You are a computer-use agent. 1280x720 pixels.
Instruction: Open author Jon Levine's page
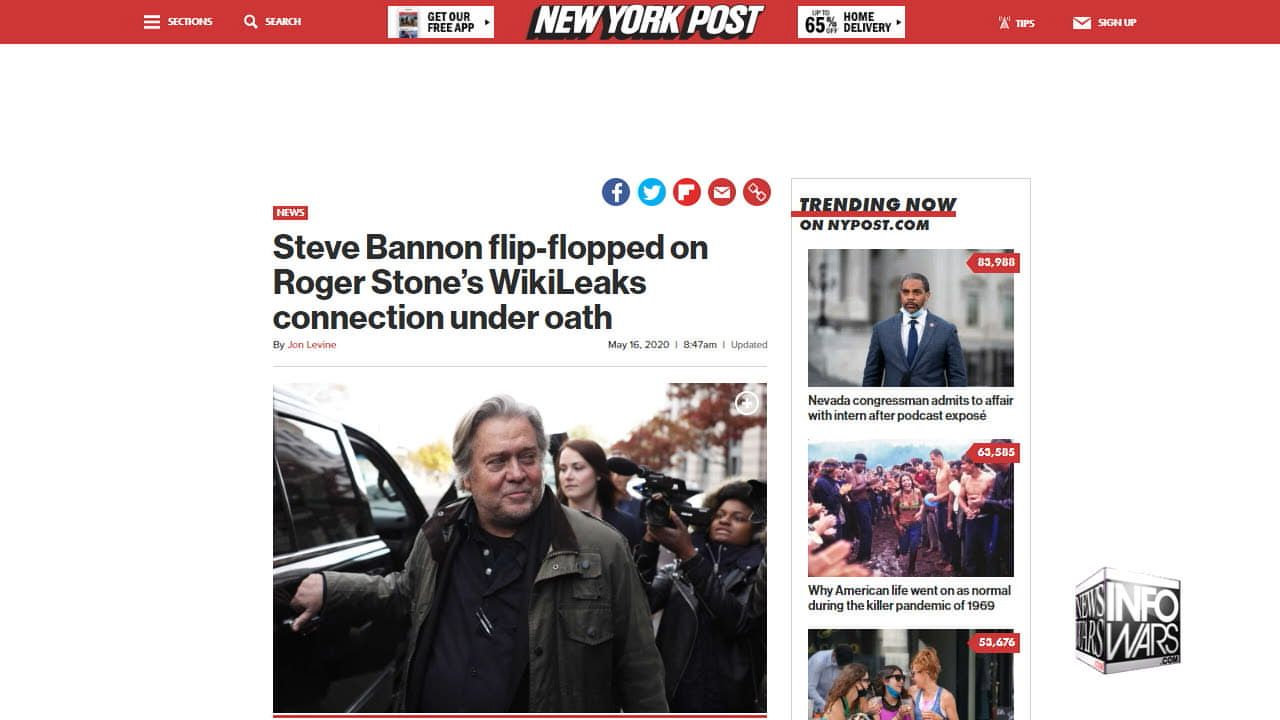312,345
